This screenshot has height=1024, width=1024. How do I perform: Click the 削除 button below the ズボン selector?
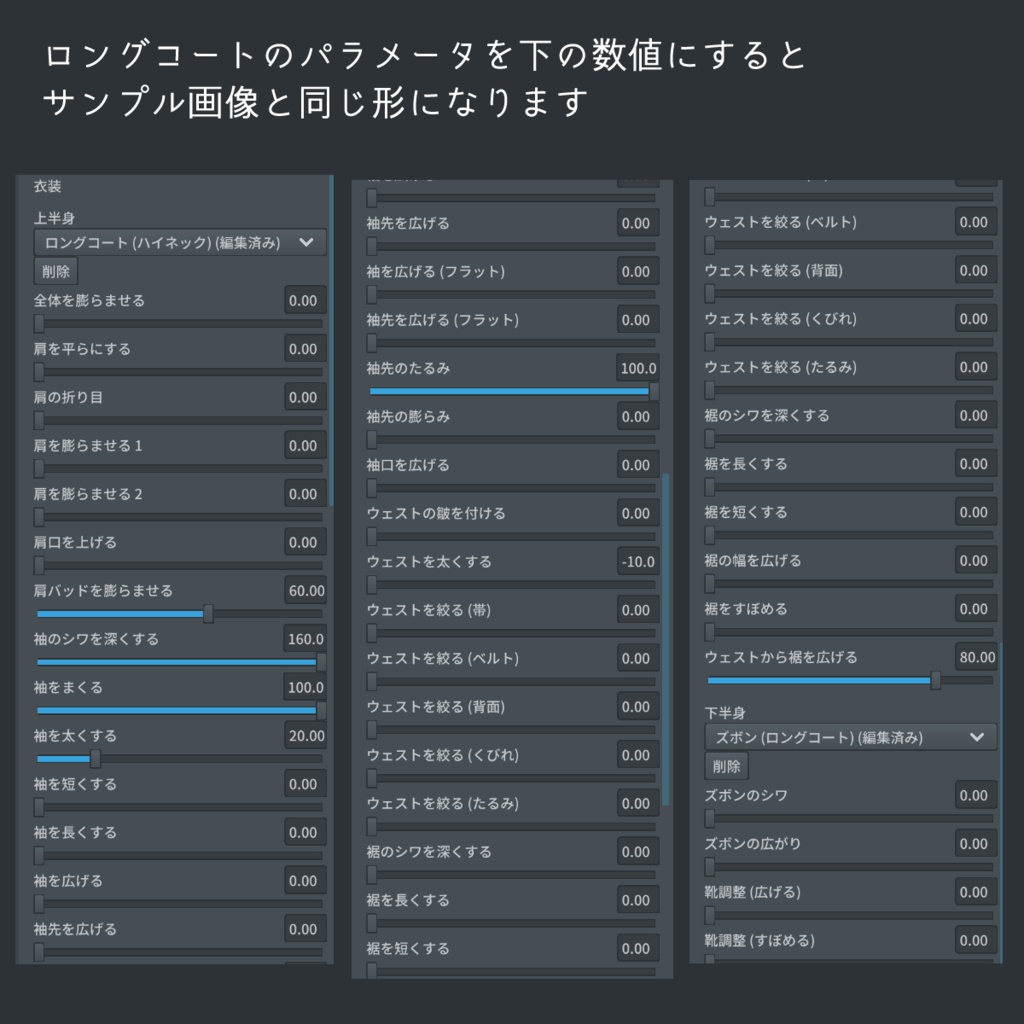click(x=725, y=766)
